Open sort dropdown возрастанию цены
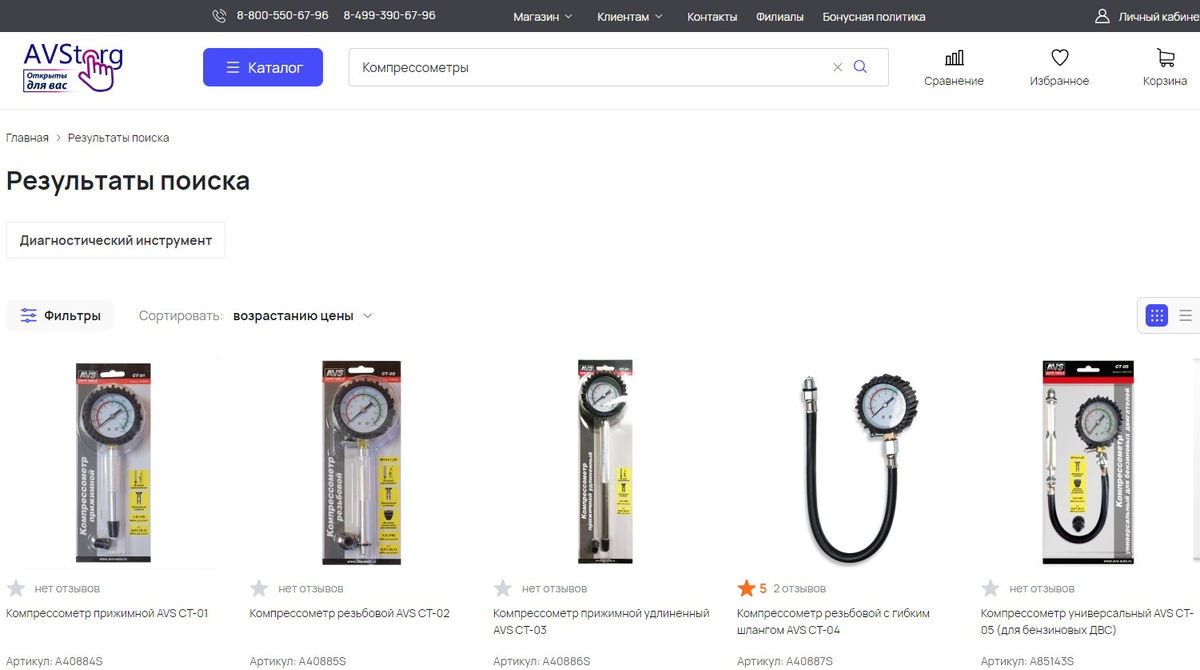The height and width of the screenshot is (670, 1200). pos(303,316)
